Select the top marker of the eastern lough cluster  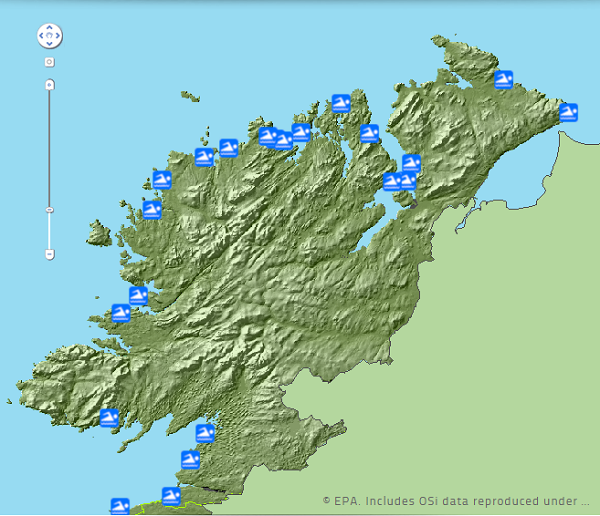411,163
